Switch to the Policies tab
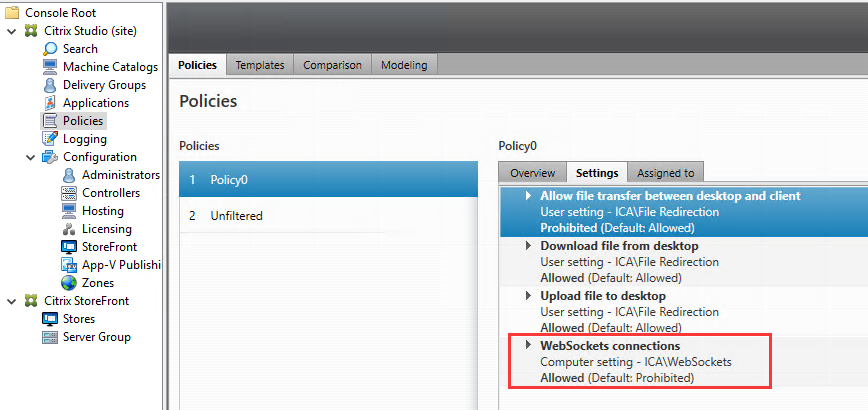The height and width of the screenshot is (410, 868). pyautogui.click(x=198, y=65)
